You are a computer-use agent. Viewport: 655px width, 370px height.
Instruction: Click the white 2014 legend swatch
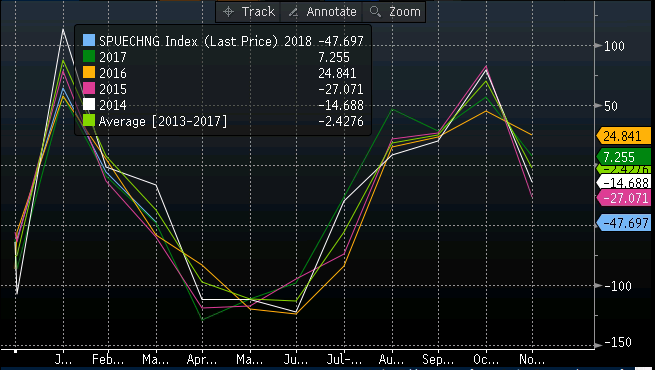pos(89,105)
